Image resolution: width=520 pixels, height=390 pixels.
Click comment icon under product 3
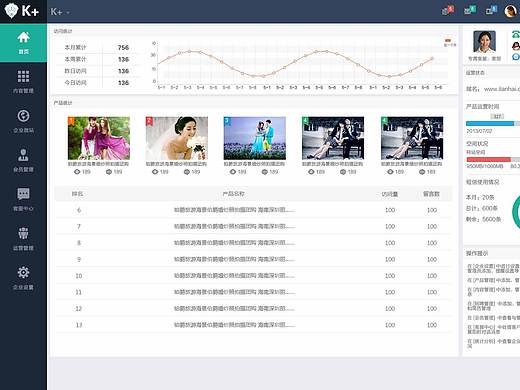tap(265, 172)
